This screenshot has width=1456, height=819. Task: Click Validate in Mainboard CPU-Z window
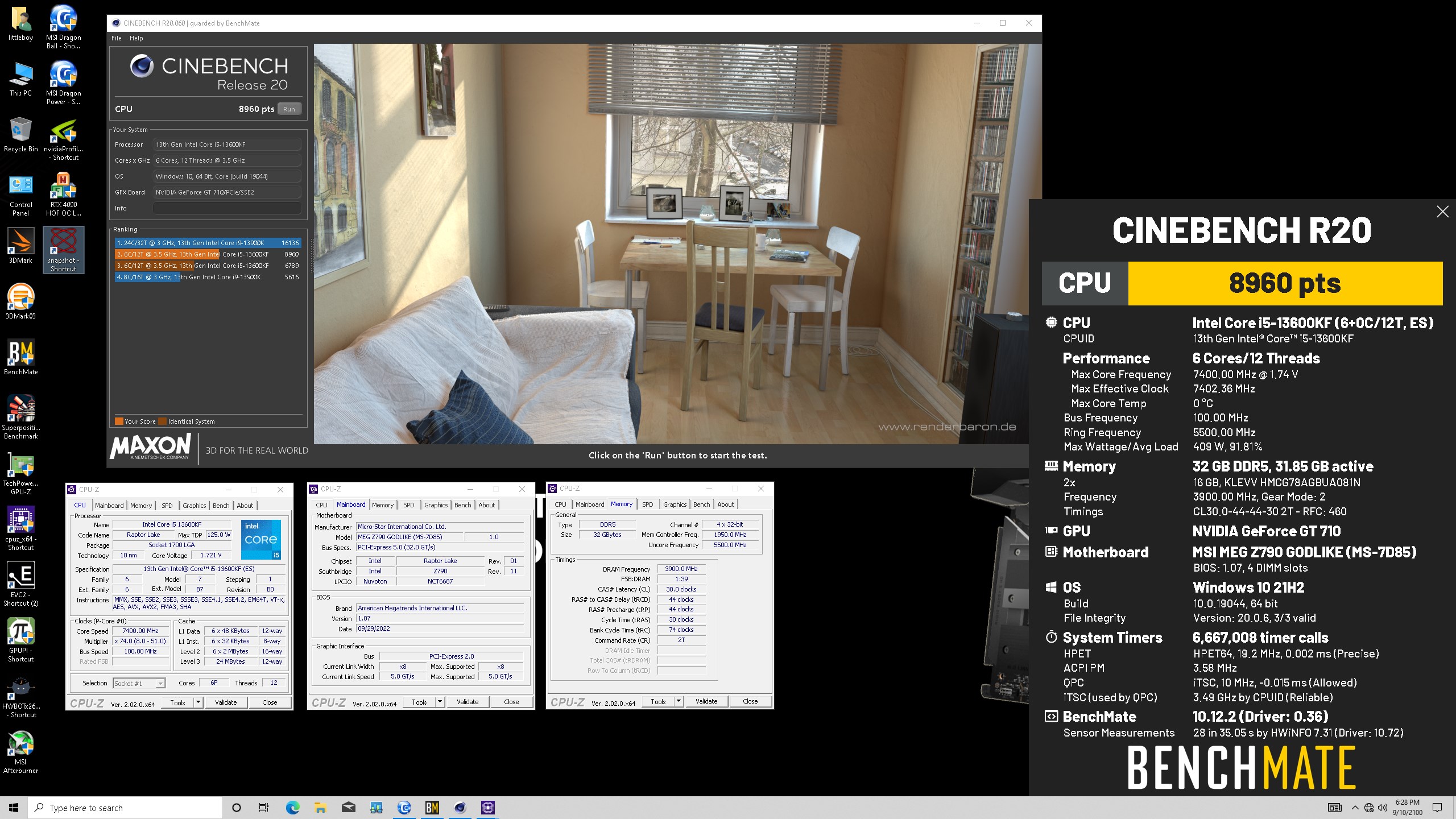click(468, 702)
